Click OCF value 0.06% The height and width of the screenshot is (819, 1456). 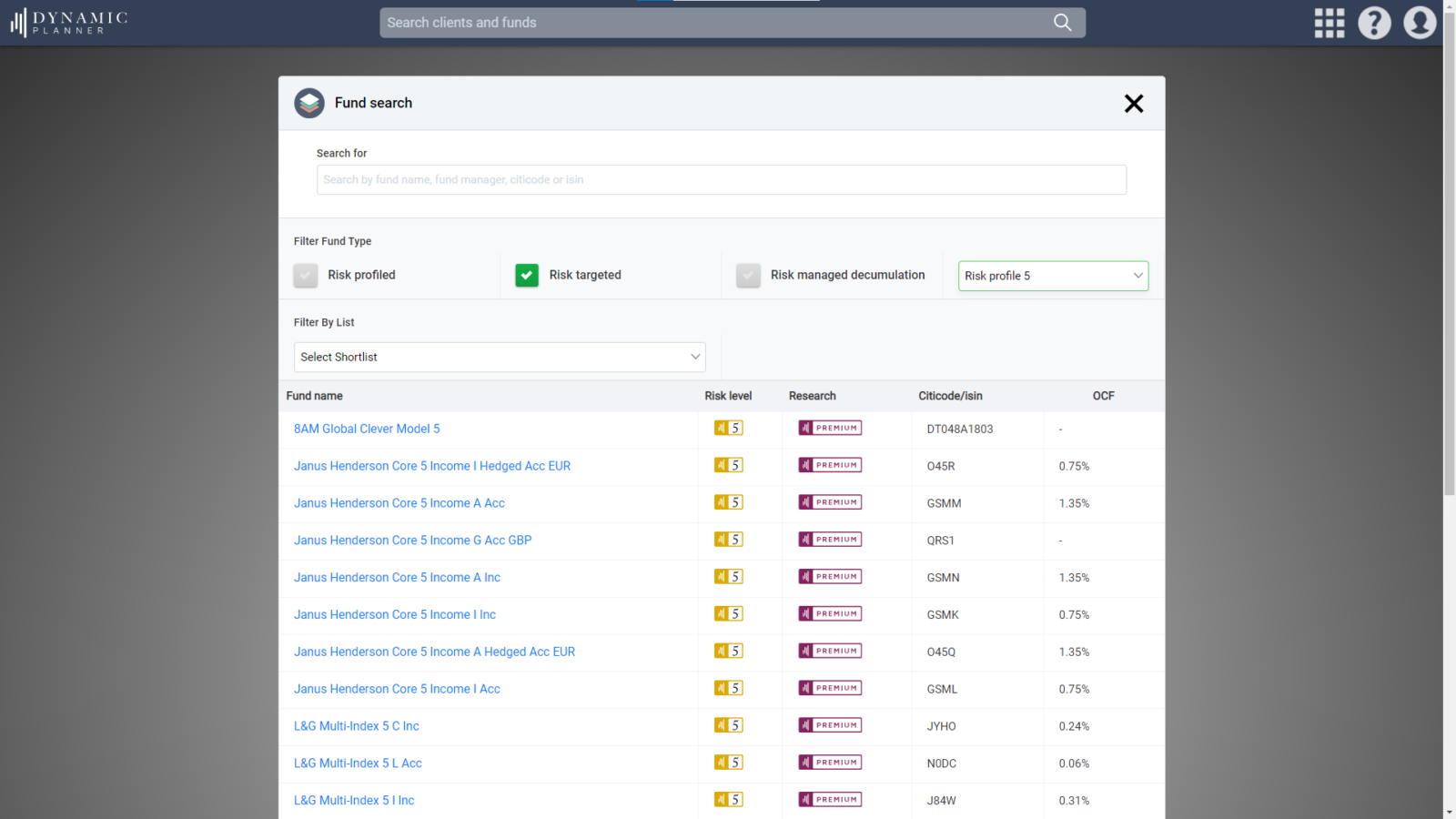coord(1074,763)
